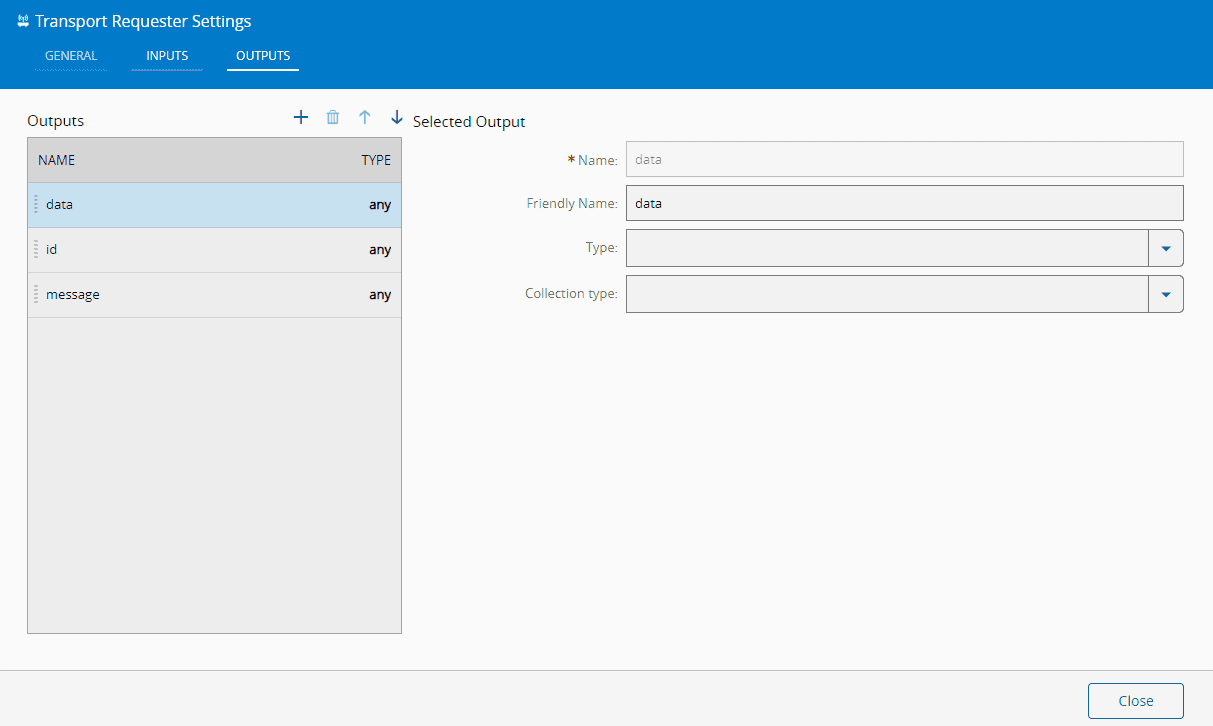Move selected output down with arrow
This screenshot has height=726, width=1213.
397,118
